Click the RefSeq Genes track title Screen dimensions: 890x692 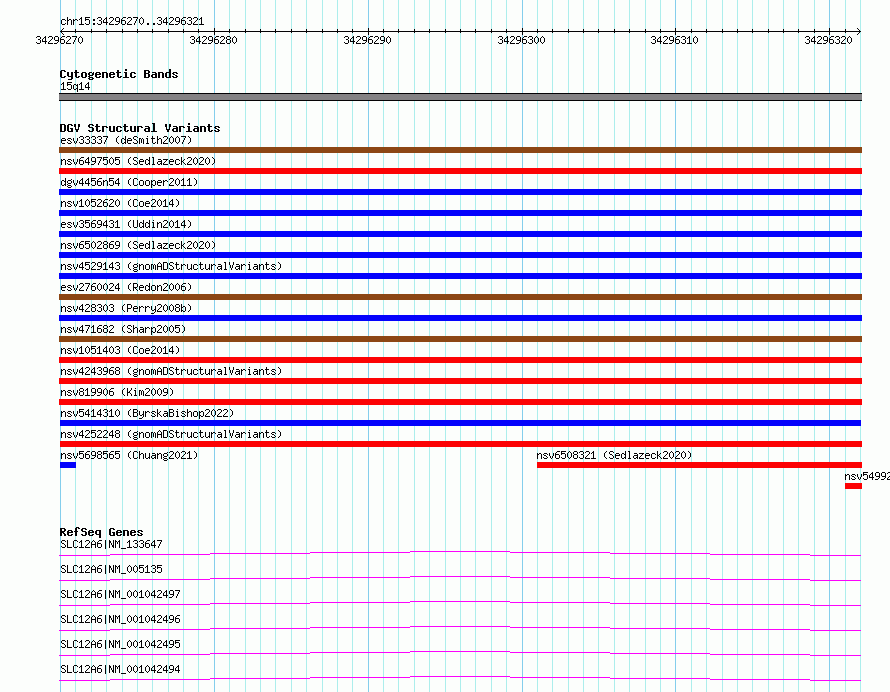point(101,532)
